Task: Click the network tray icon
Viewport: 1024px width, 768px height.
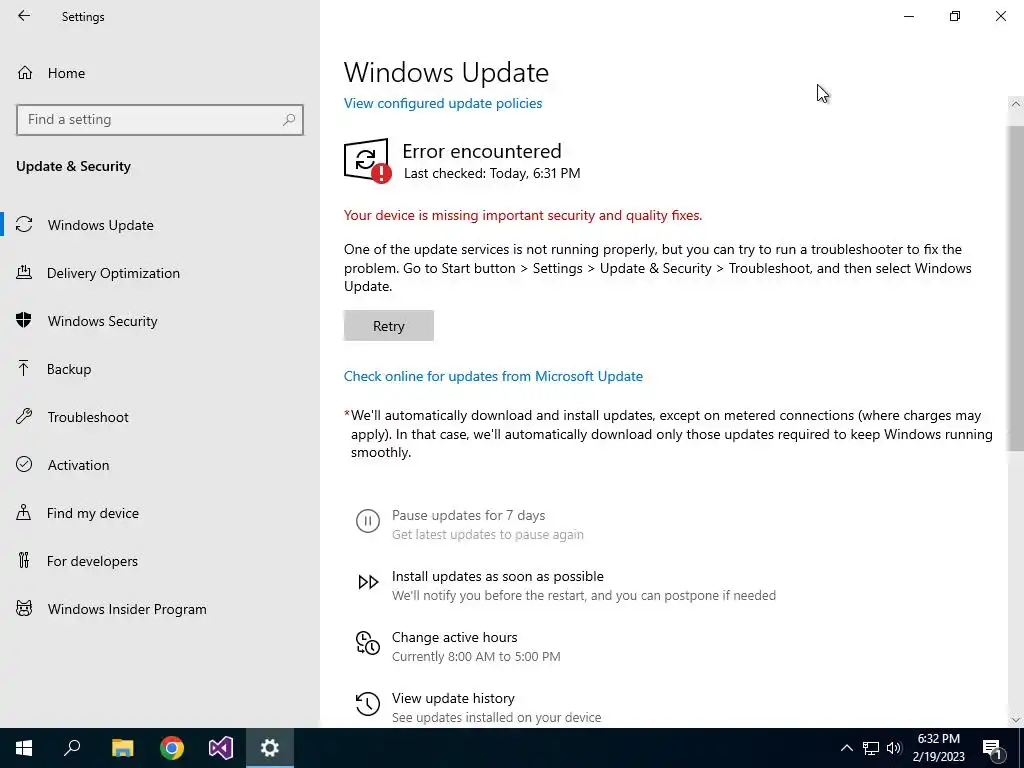Action: click(871, 748)
